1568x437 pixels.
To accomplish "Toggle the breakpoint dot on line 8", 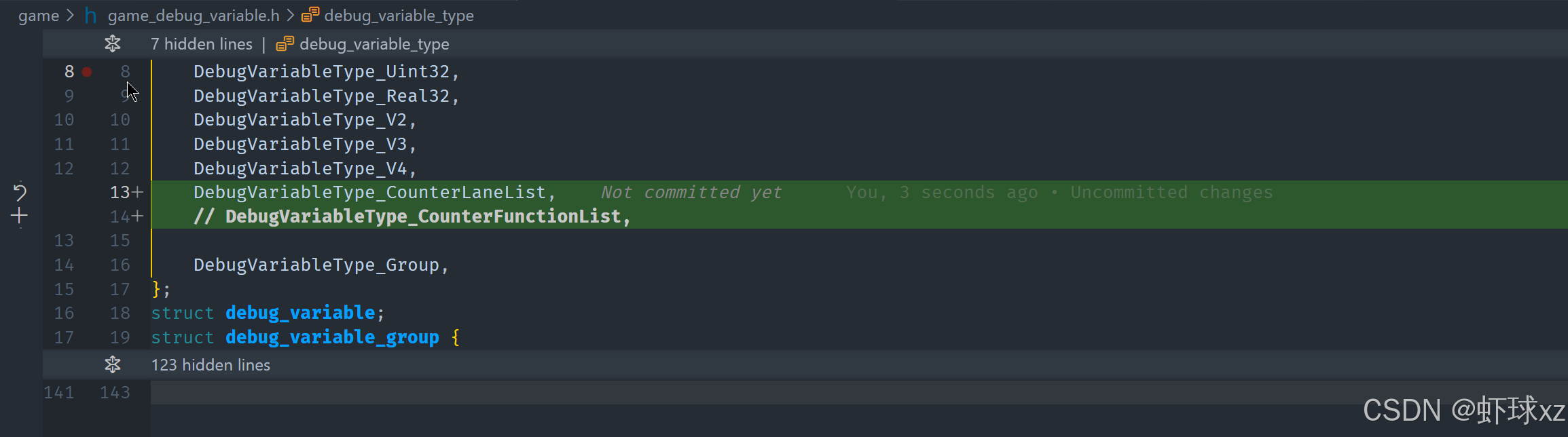I will pyautogui.click(x=87, y=71).
